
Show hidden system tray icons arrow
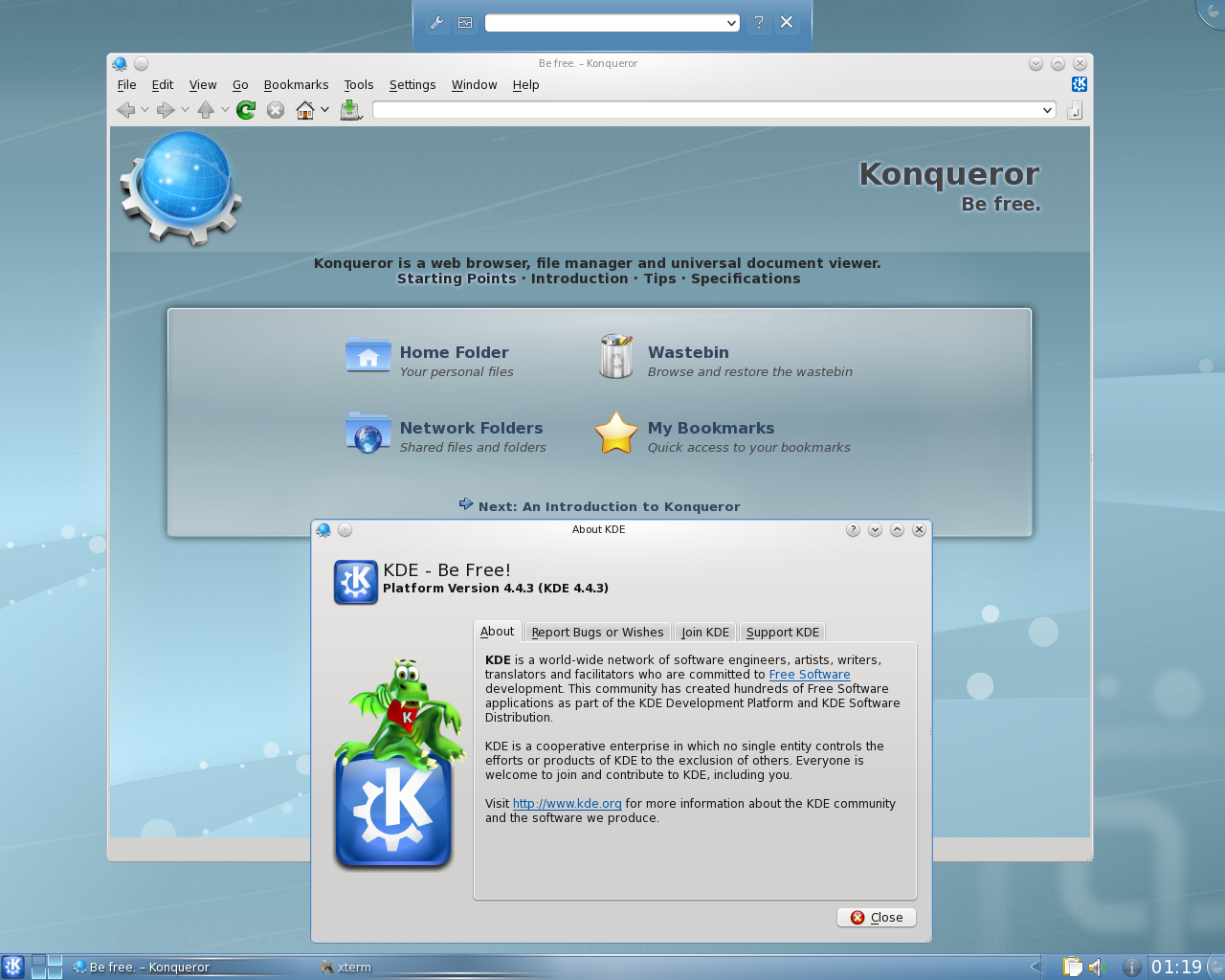[x=1035, y=968]
